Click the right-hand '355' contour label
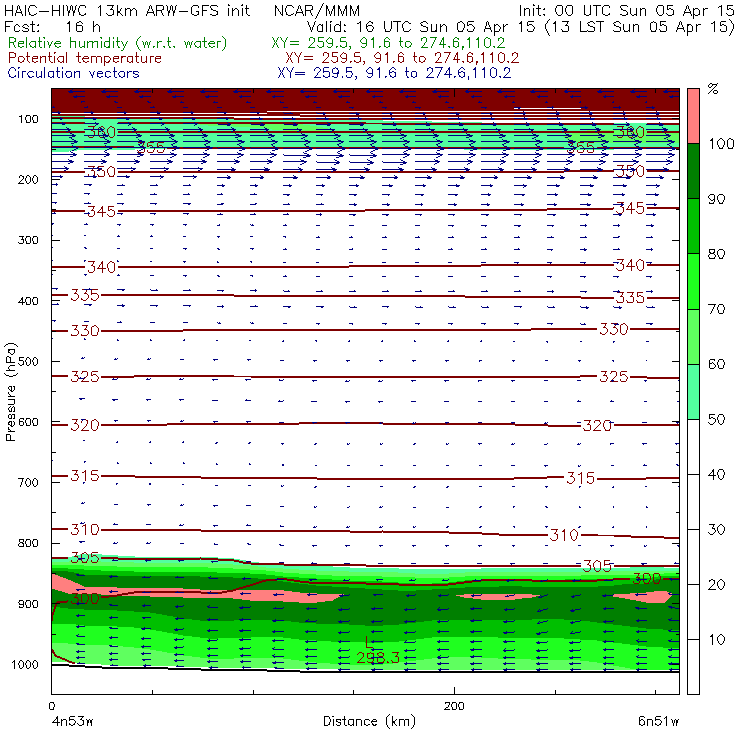 point(580,147)
